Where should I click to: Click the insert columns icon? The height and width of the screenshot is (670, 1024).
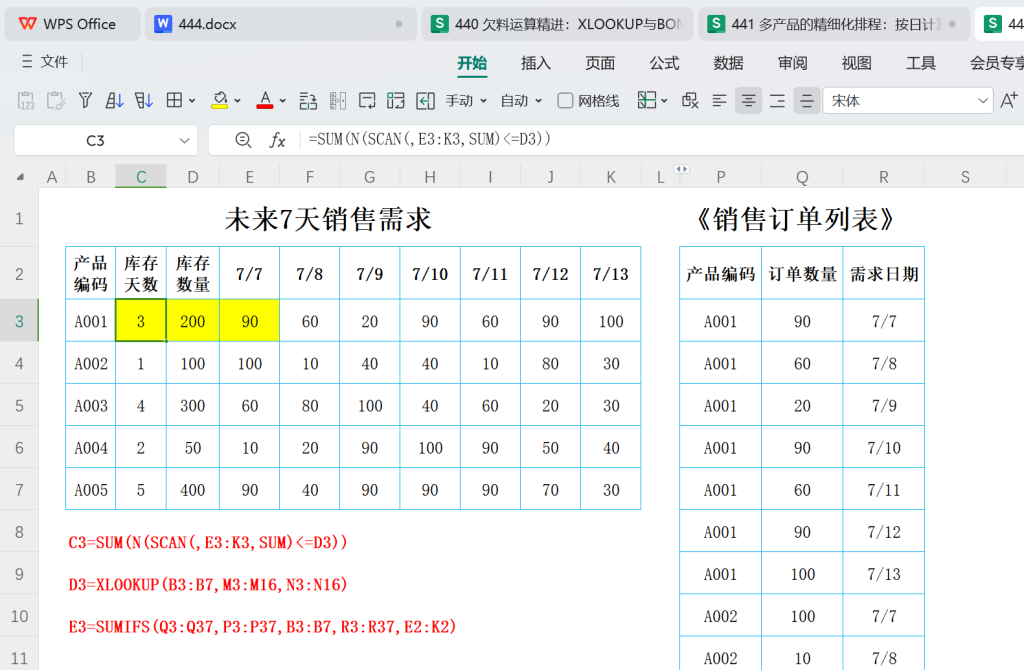[338, 101]
